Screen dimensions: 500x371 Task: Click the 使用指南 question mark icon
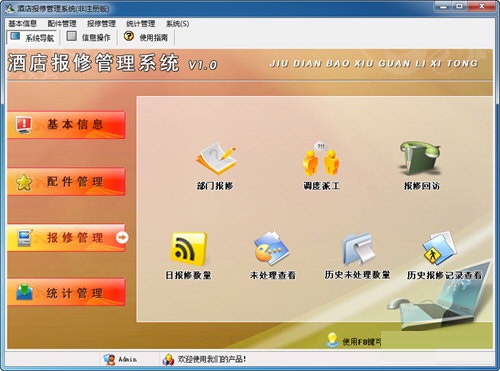pos(129,36)
